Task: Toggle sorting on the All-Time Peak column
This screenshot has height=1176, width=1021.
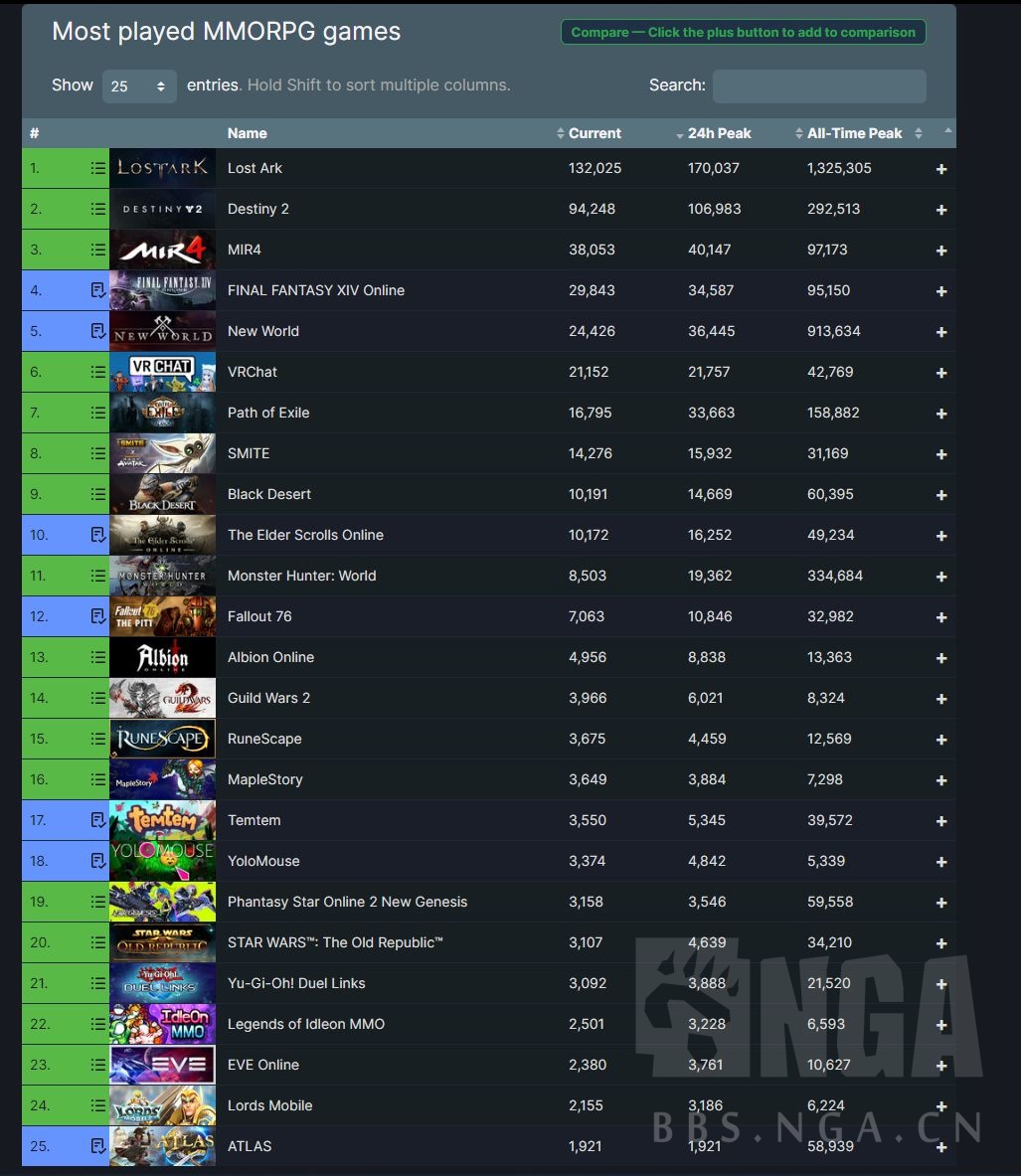Action: pyautogui.click(x=797, y=132)
